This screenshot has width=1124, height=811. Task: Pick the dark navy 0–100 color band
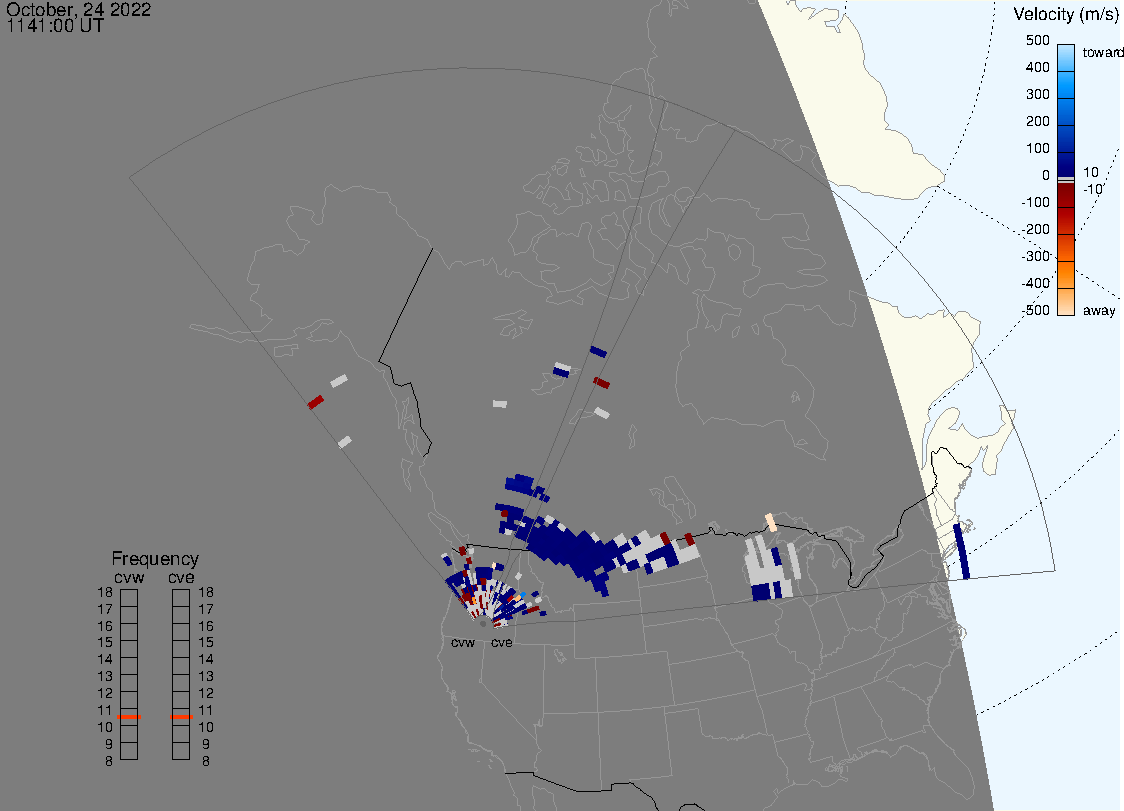point(1066,164)
